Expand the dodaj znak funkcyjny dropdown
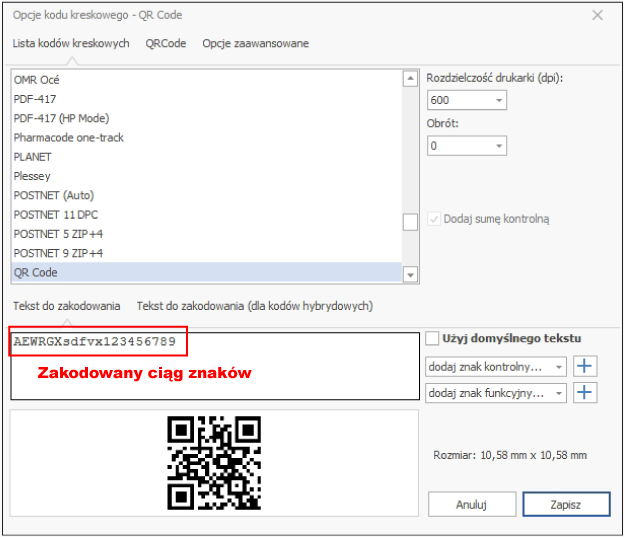This screenshot has width=624, height=537. click(x=496, y=393)
